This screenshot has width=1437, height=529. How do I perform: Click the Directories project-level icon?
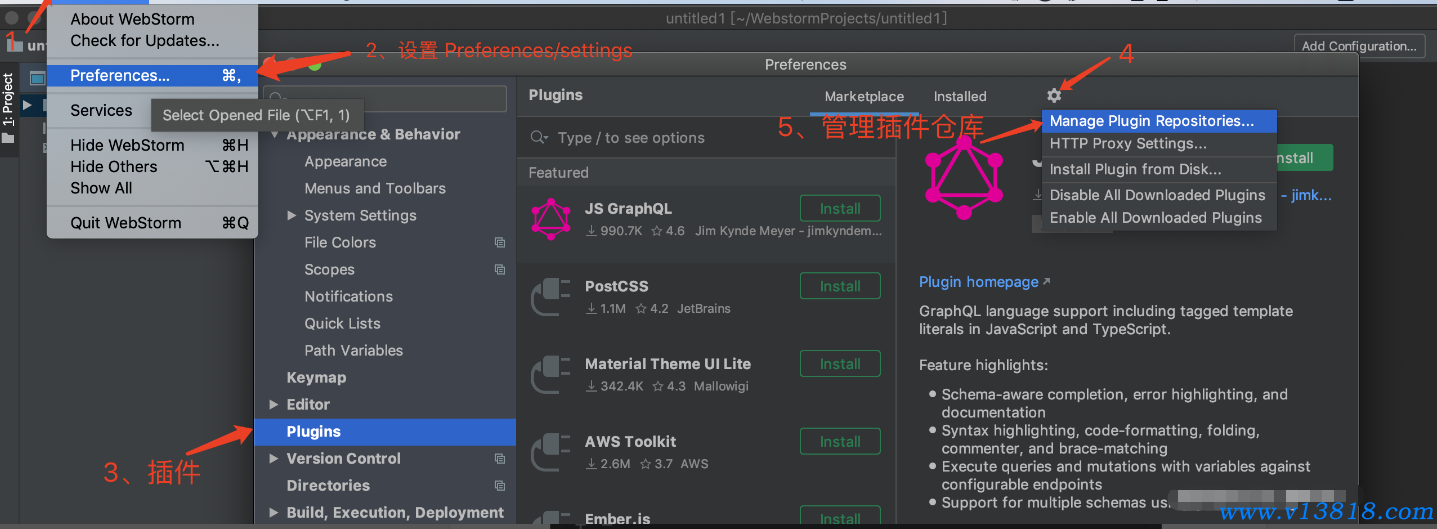click(x=500, y=486)
